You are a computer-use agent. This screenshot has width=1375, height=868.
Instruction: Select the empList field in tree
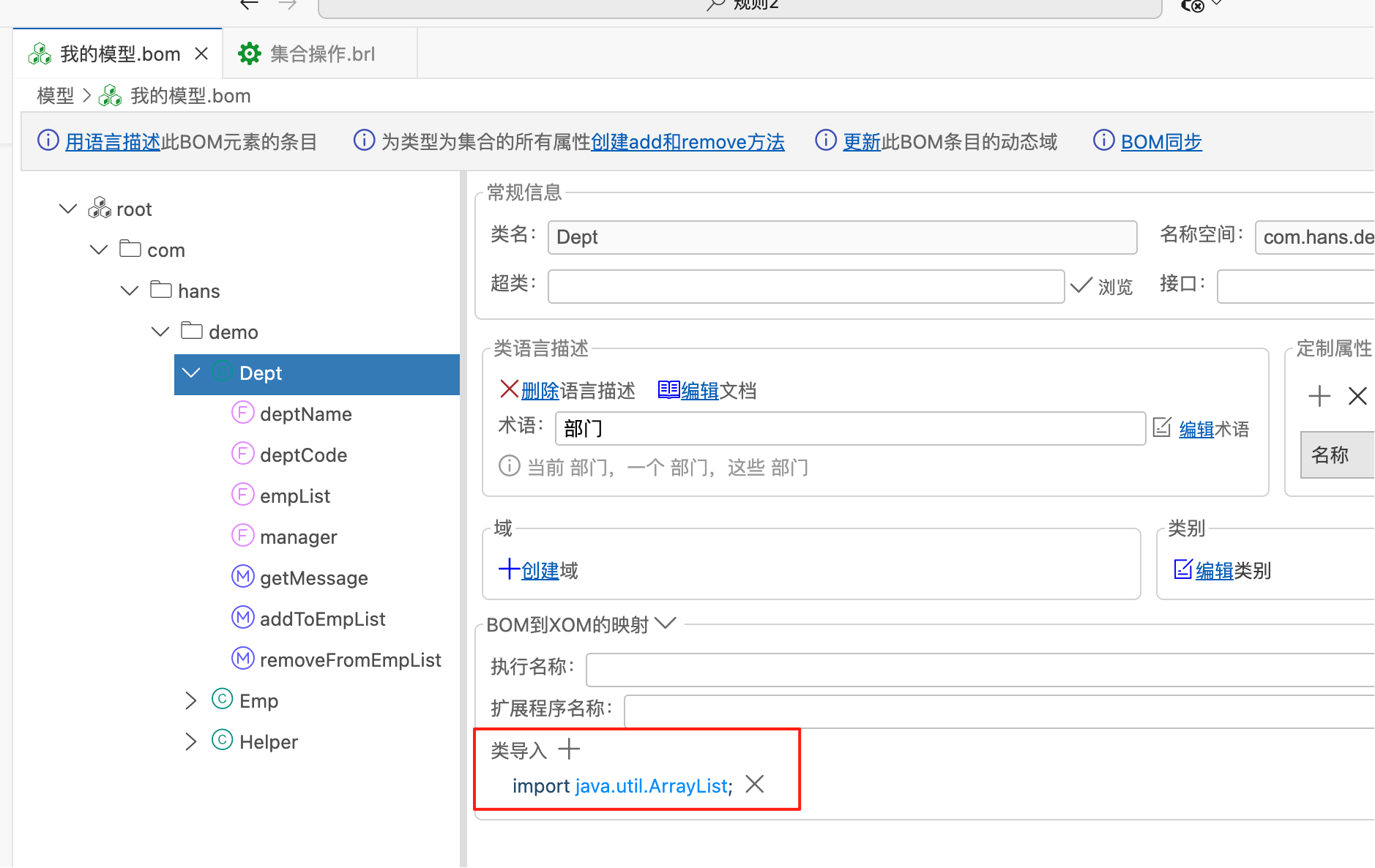(x=294, y=496)
